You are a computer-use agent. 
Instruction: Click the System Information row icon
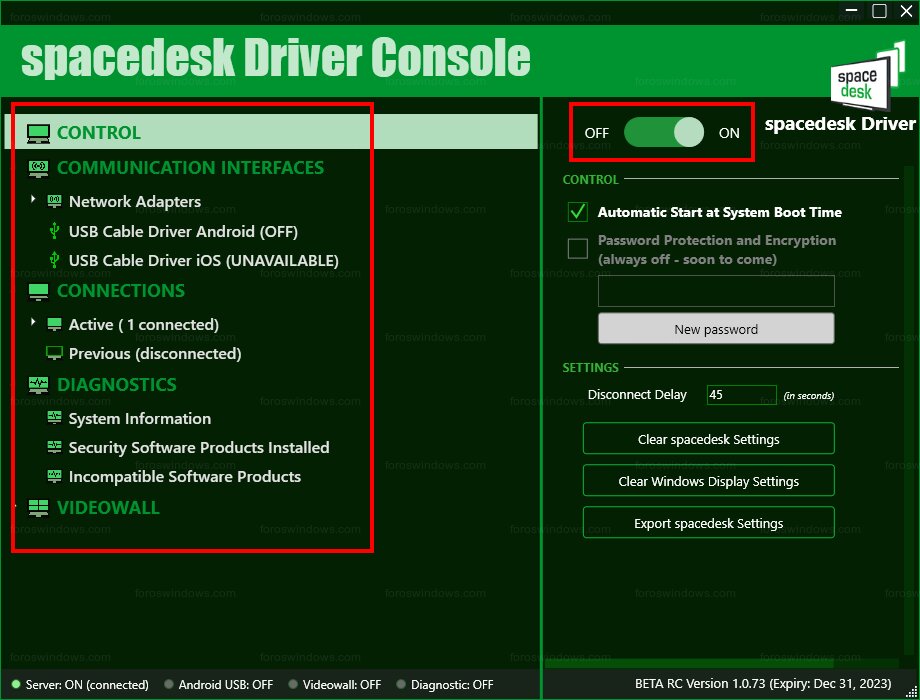54,418
